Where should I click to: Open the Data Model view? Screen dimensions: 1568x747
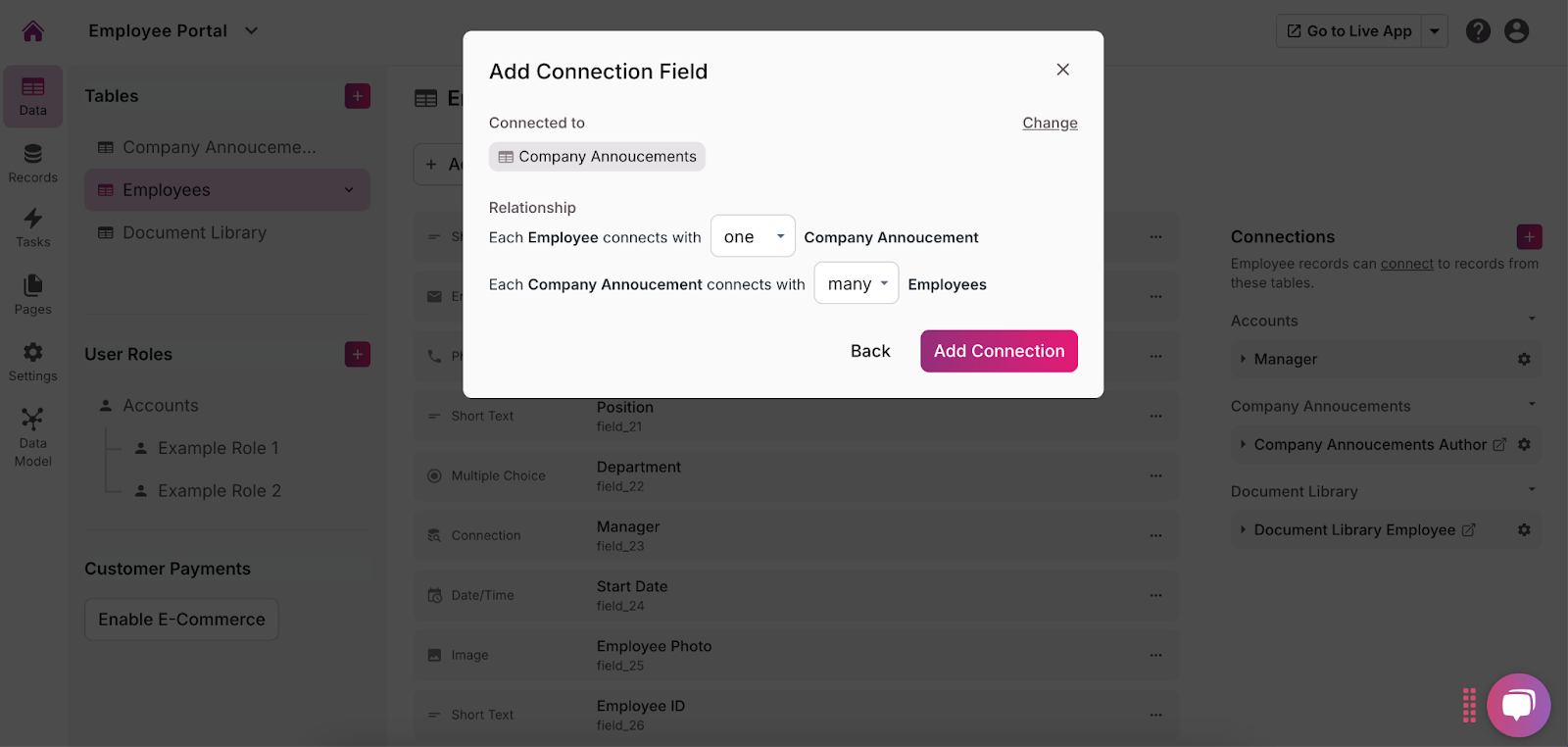point(33,437)
